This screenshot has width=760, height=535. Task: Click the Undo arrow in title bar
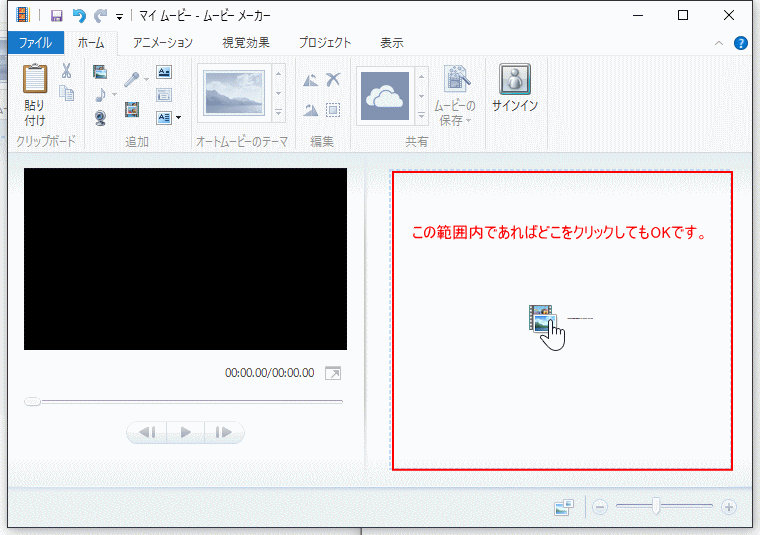(x=79, y=16)
